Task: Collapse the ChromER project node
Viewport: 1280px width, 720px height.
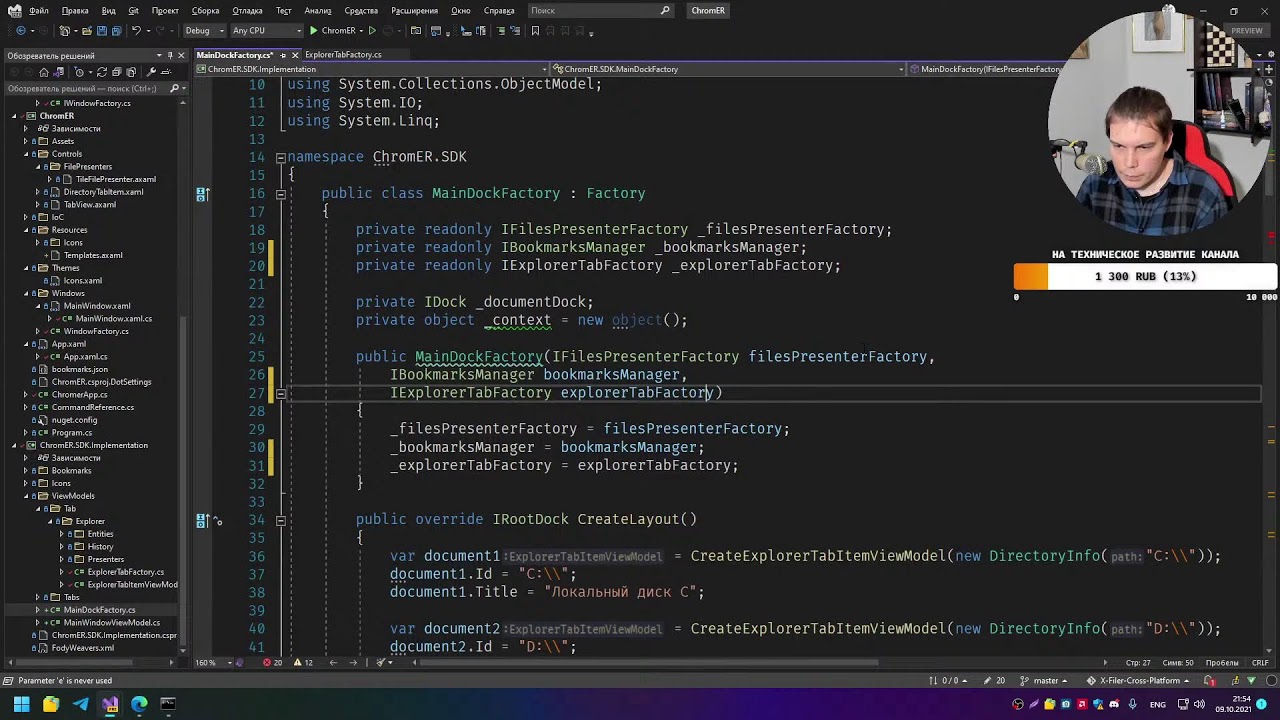Action: point(16,116)
